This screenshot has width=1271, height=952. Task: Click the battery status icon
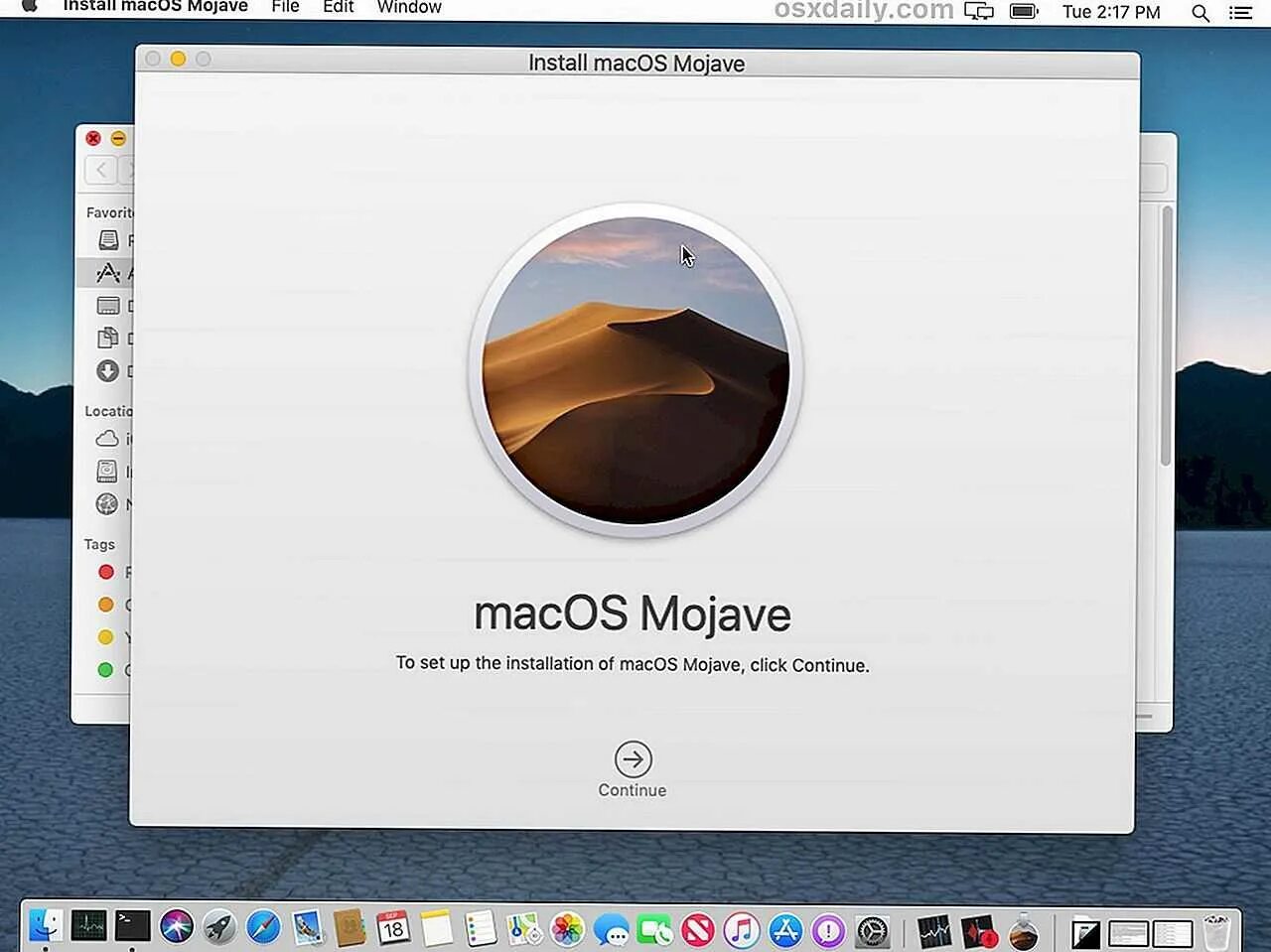(1024, 12)
